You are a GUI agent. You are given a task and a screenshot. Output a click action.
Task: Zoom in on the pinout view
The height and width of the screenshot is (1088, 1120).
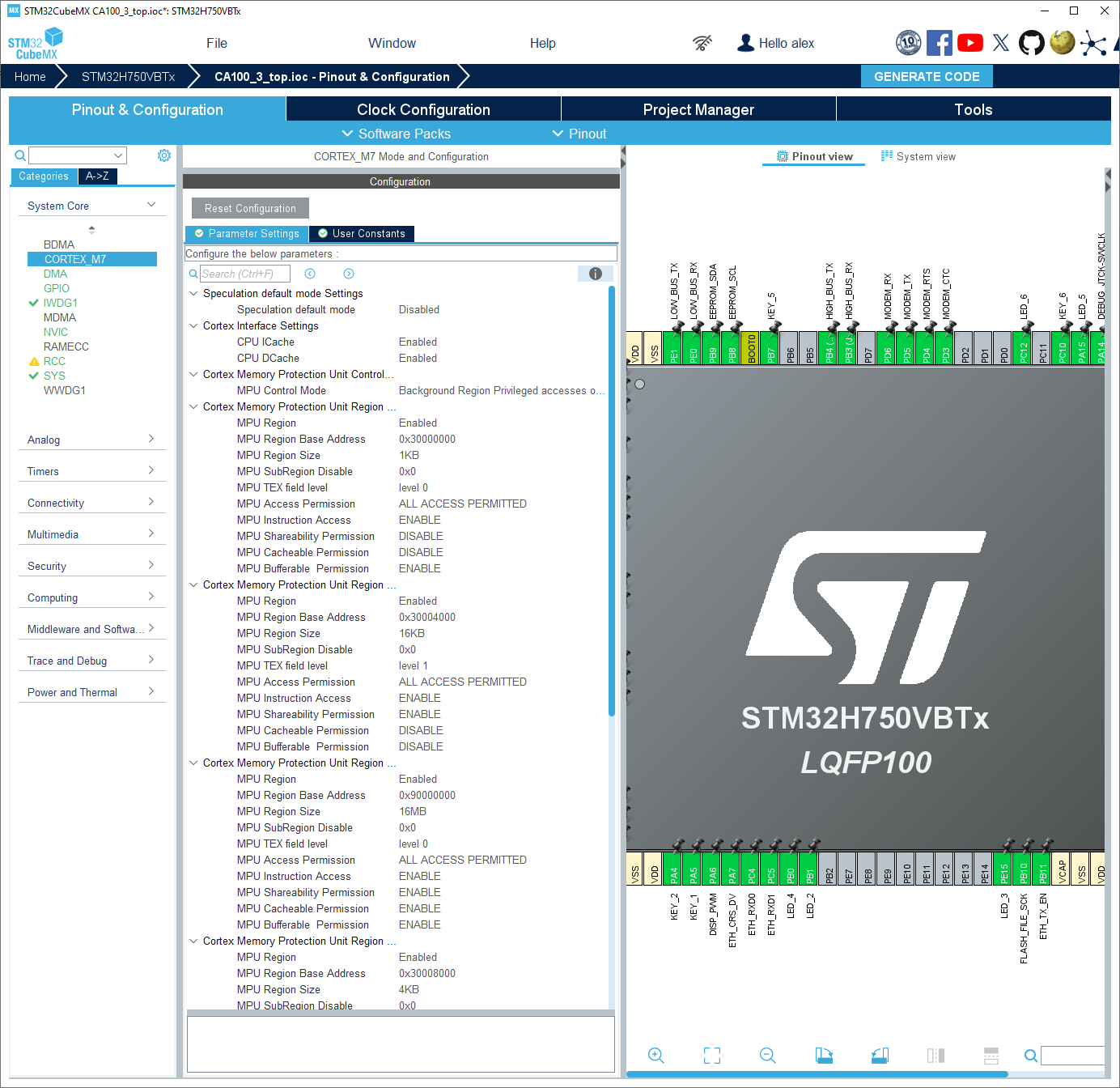[656, 1055]
